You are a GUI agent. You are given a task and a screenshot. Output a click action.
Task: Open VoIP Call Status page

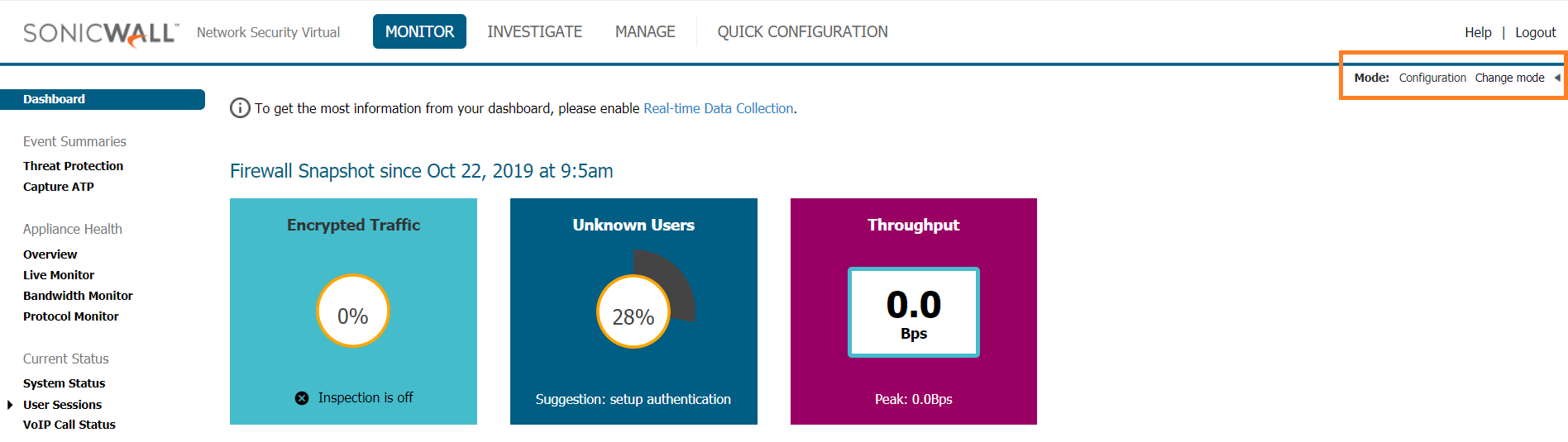69,425
